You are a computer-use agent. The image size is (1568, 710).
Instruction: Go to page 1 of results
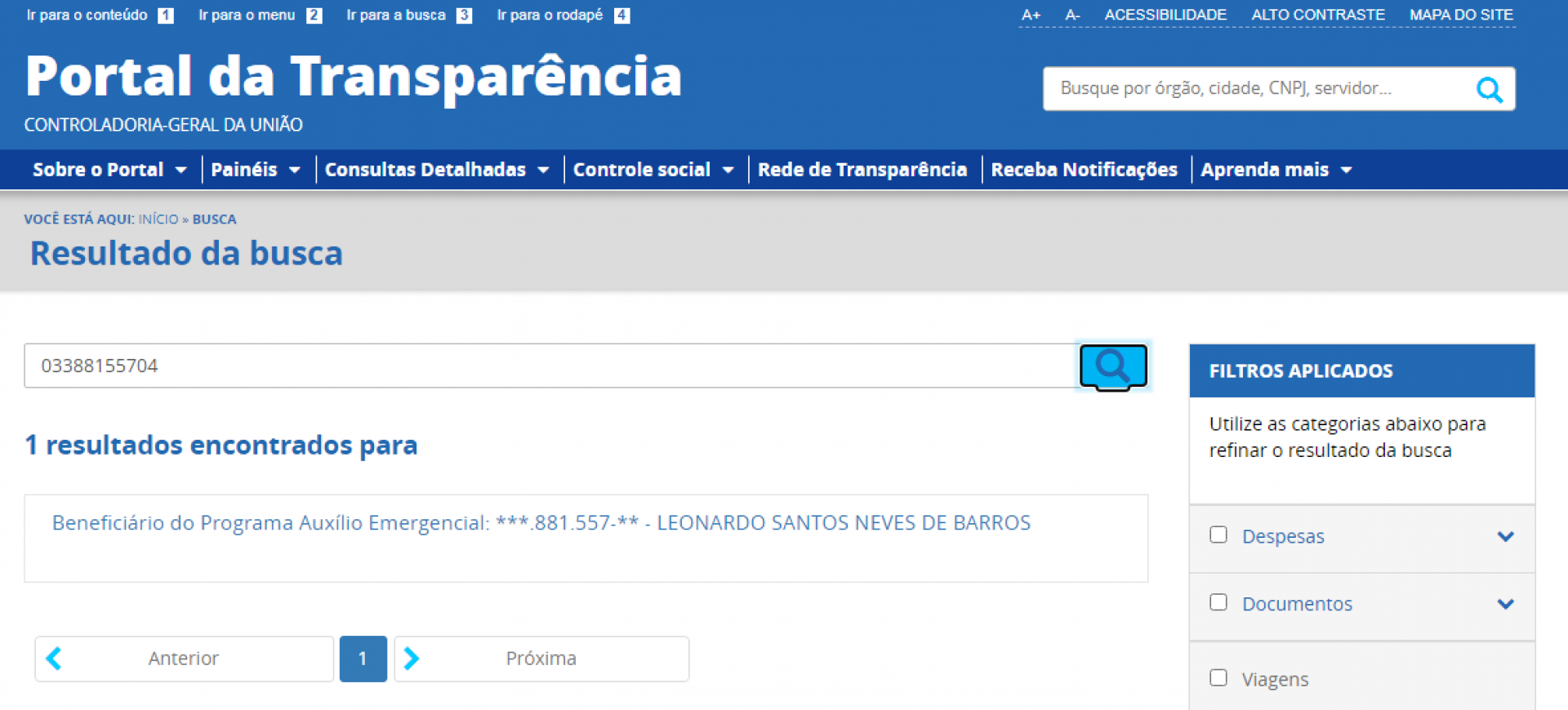coord(363,659)
